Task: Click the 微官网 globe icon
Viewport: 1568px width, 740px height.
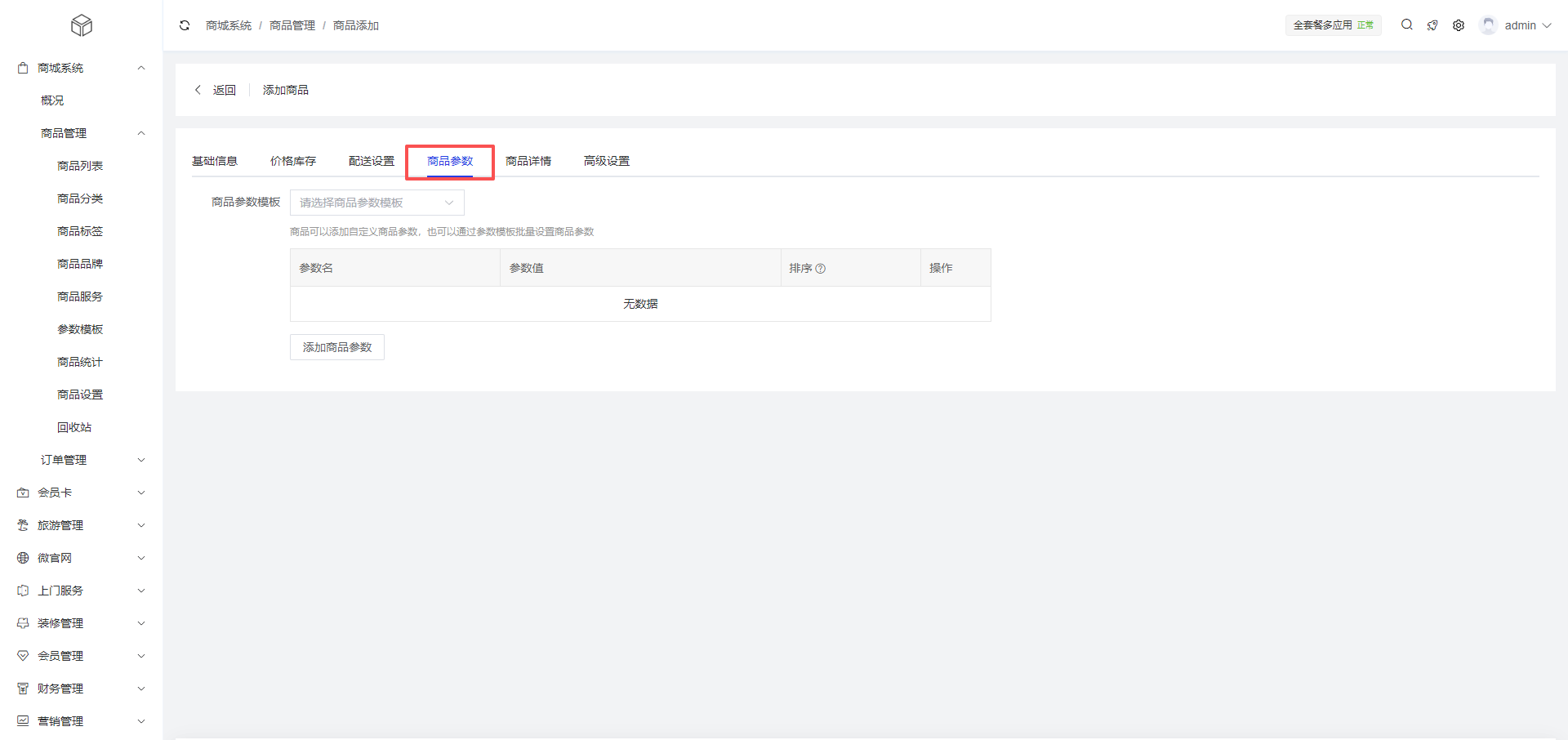Action: coord(23,558)
